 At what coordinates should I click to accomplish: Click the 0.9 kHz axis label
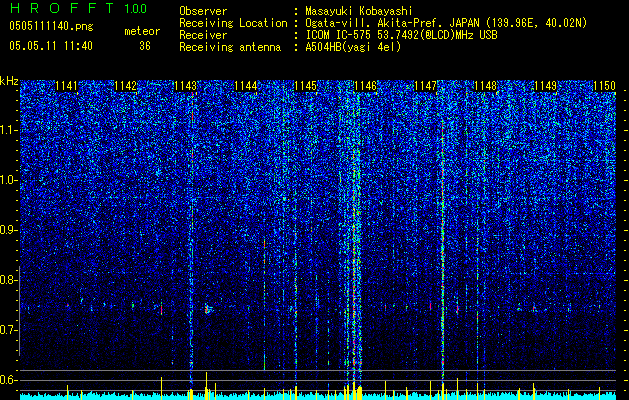[x=9, y=230]
